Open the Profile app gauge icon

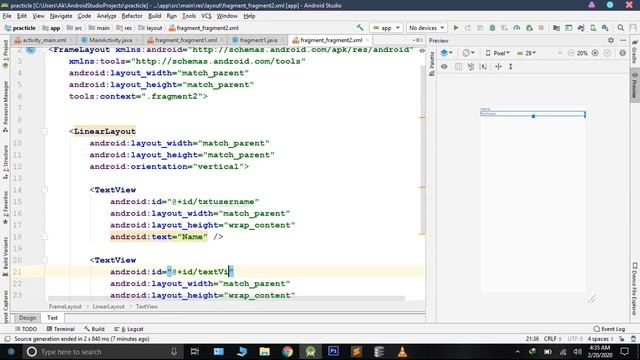(x=517, y=28)
